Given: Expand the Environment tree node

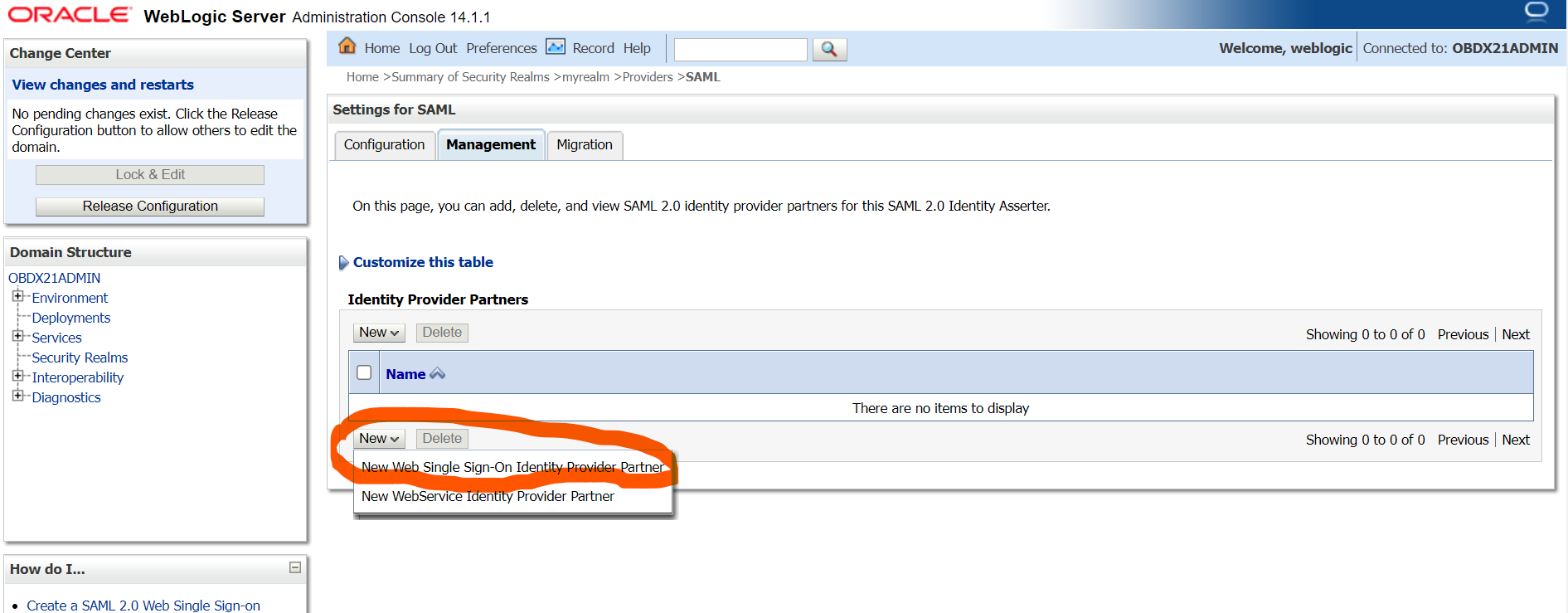Looking at the screenshot, I should (17, 296).
